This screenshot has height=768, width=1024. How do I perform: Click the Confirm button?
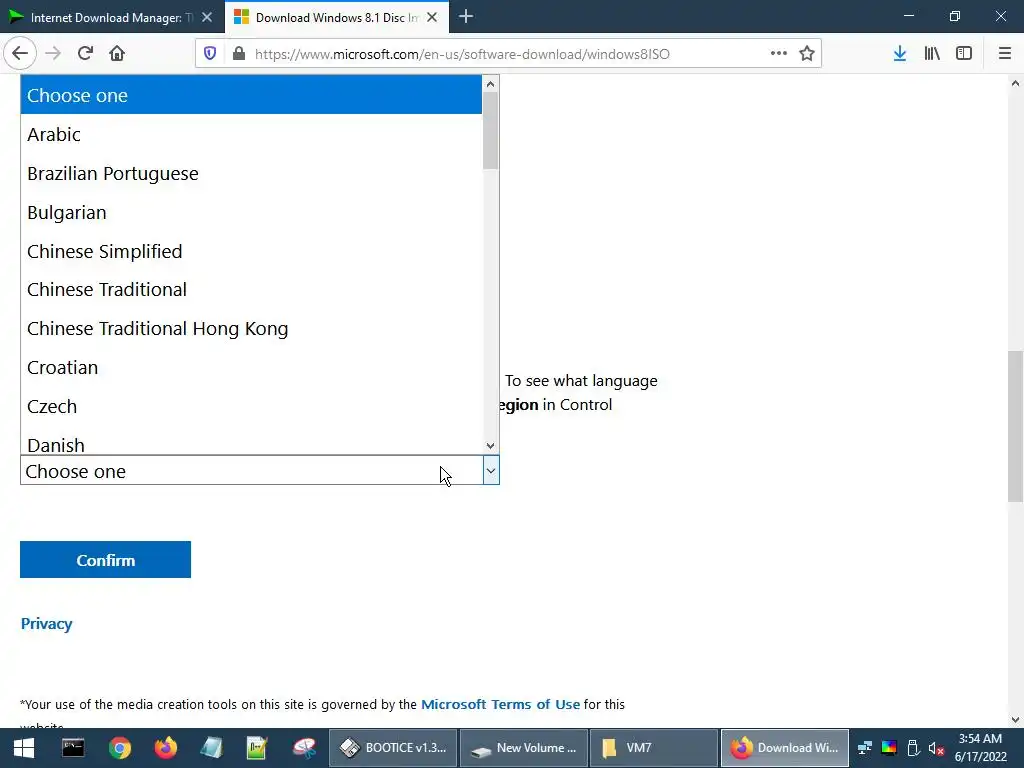(x=105, y=560)
